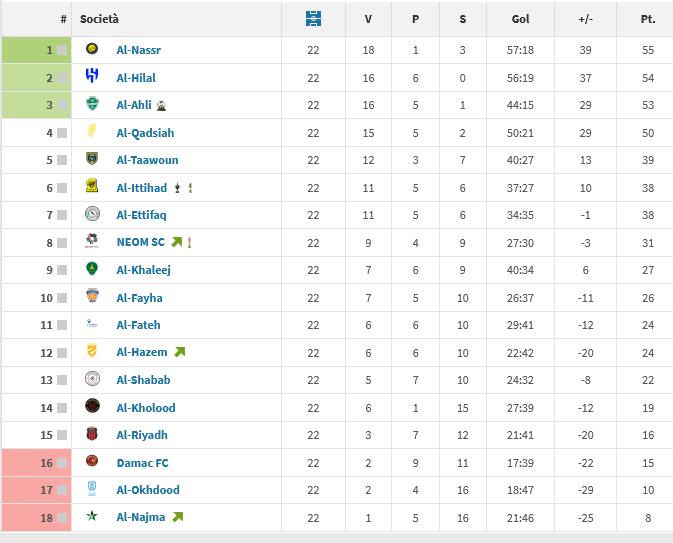This screenshot has height=543, width=673.
Task: Open the Damac FC team link
Action: 140,462
